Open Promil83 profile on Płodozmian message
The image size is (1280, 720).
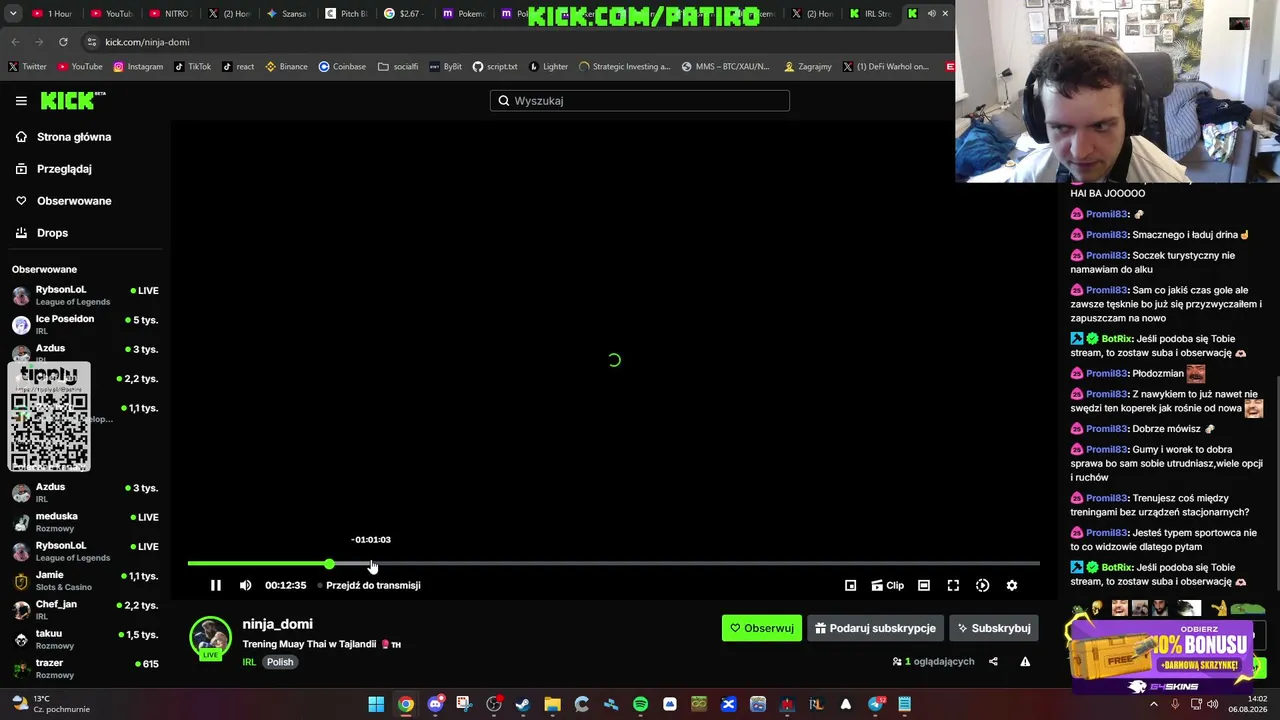(1107, 374)
